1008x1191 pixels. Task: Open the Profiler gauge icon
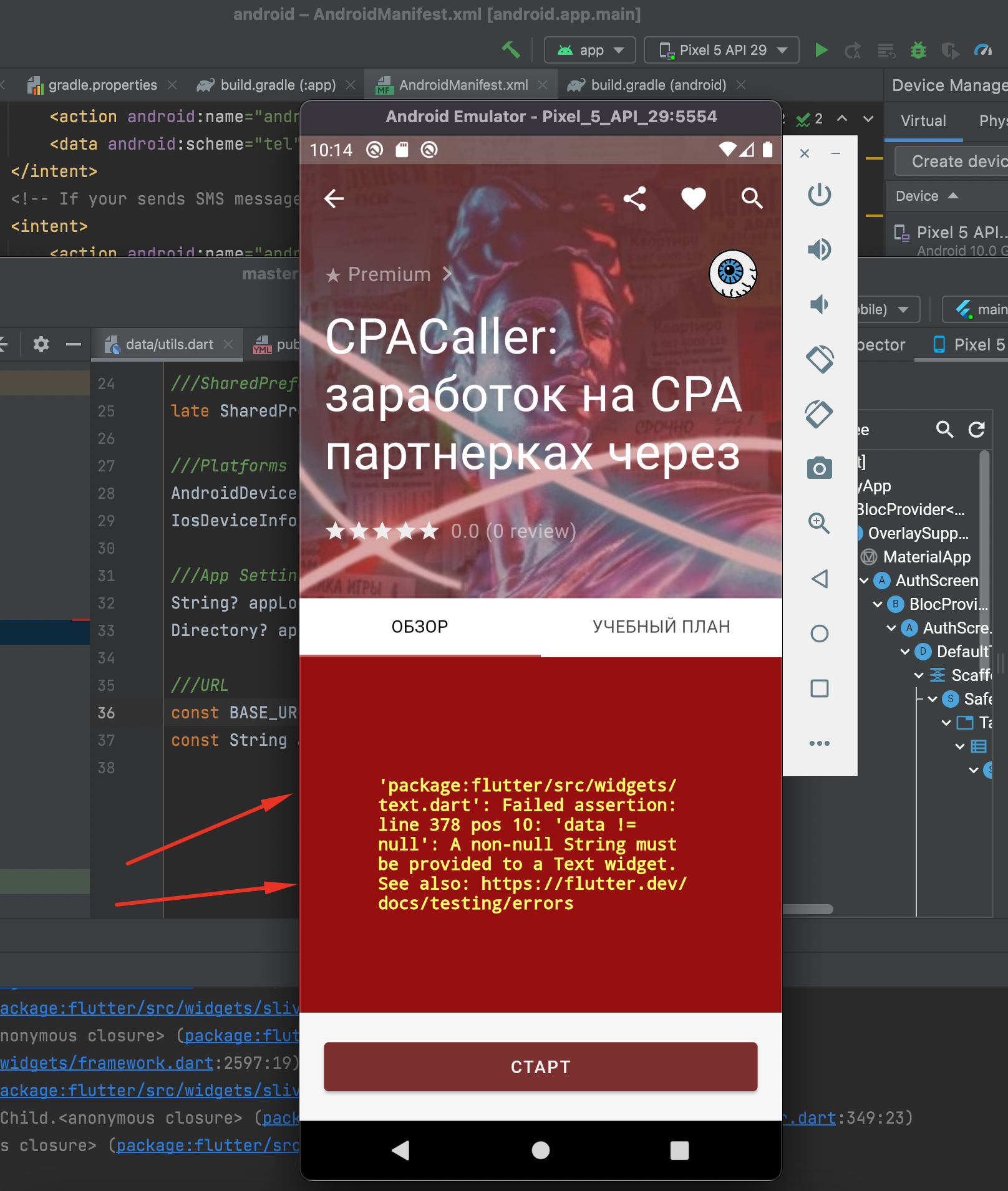tap(984, 50)
